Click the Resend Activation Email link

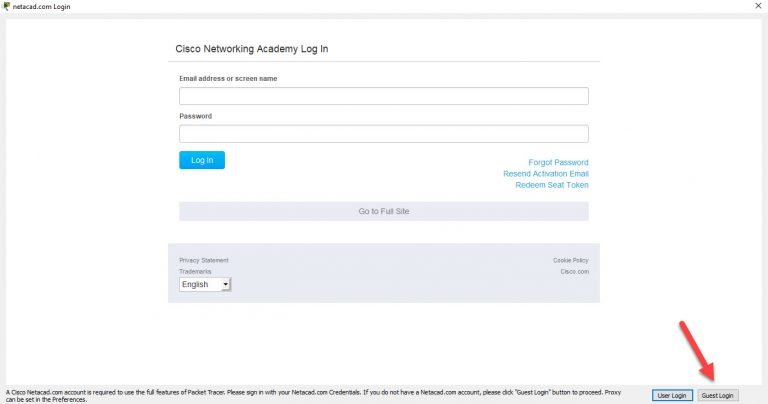pos(546,174)
